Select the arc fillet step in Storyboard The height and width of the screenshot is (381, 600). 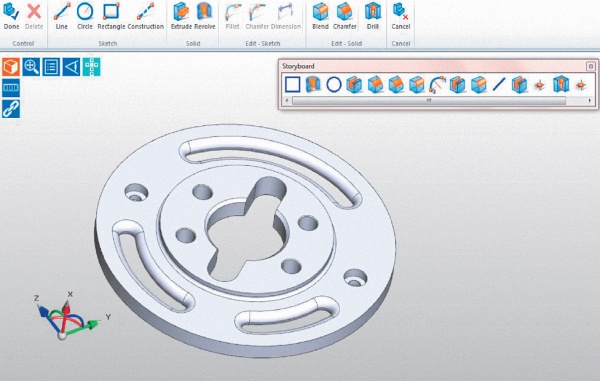coord(437,84)
